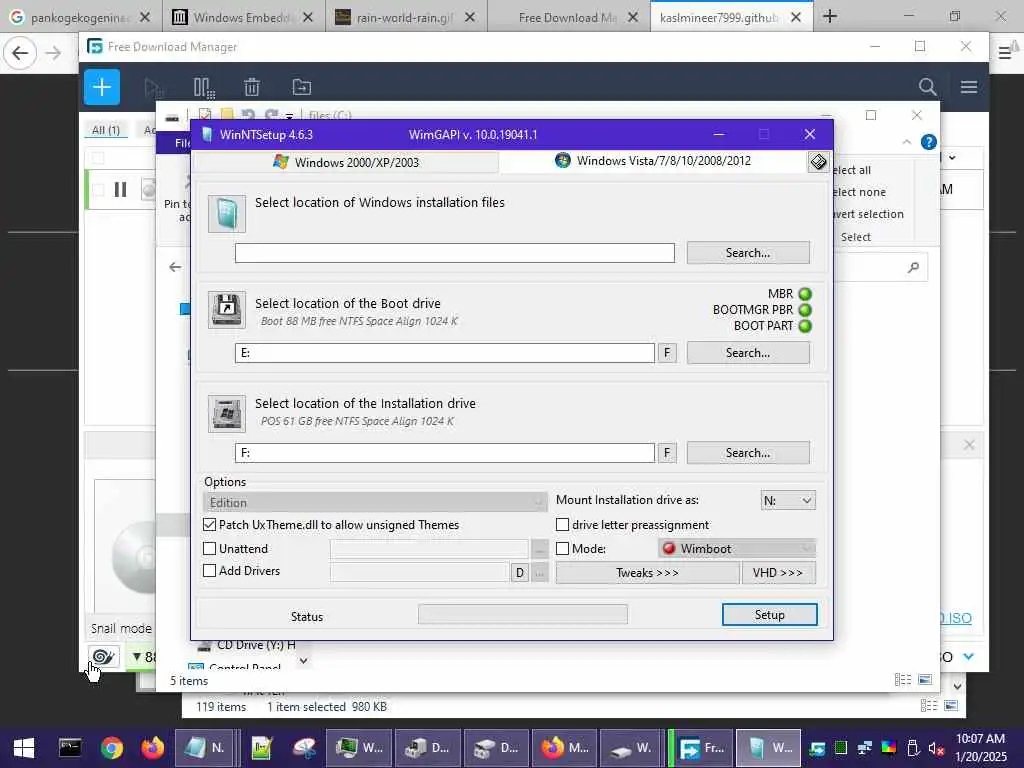This screenshot has width=1024, height=768.
Task: Expand the blue chevron near ISO in Free Download Manager
Action: coord(968,656)
